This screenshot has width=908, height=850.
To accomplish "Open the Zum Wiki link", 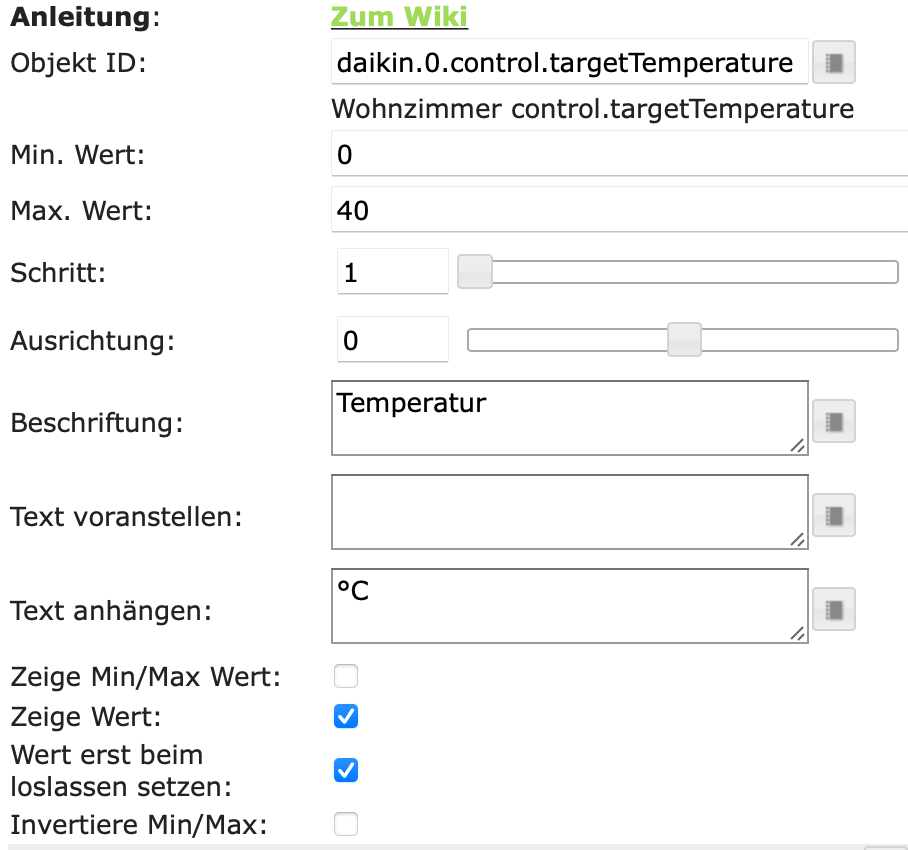I will (x=399, y=17).
